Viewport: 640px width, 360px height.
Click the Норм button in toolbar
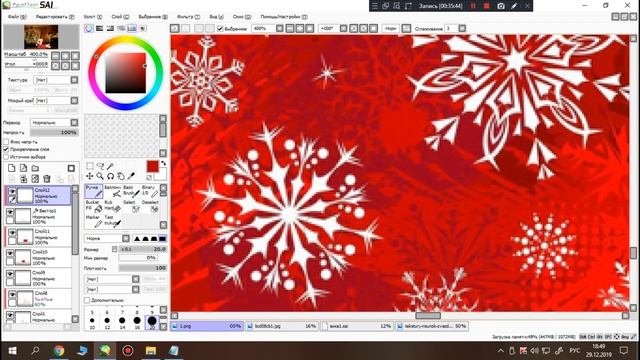[x=391, y=28]
